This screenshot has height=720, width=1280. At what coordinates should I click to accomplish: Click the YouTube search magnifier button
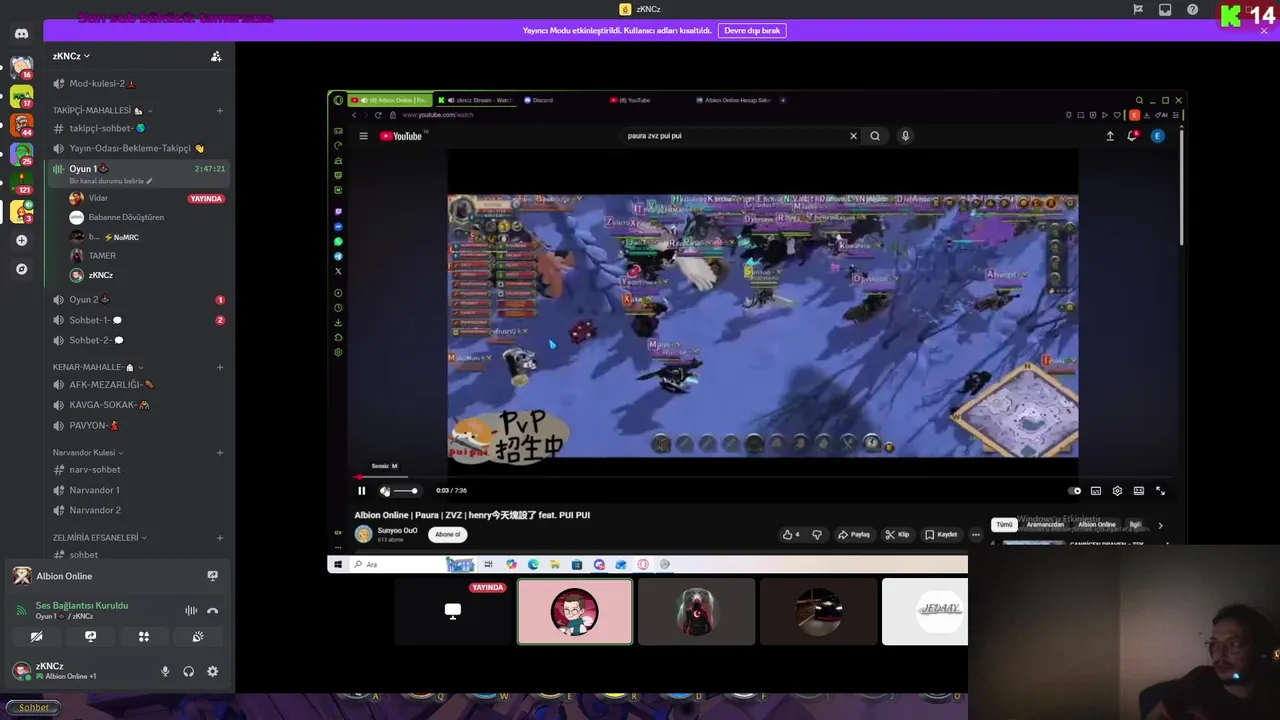pos(875,136)
